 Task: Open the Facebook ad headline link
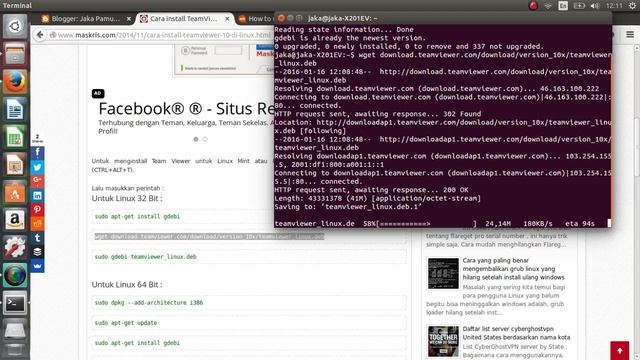[x=186, y=109]
